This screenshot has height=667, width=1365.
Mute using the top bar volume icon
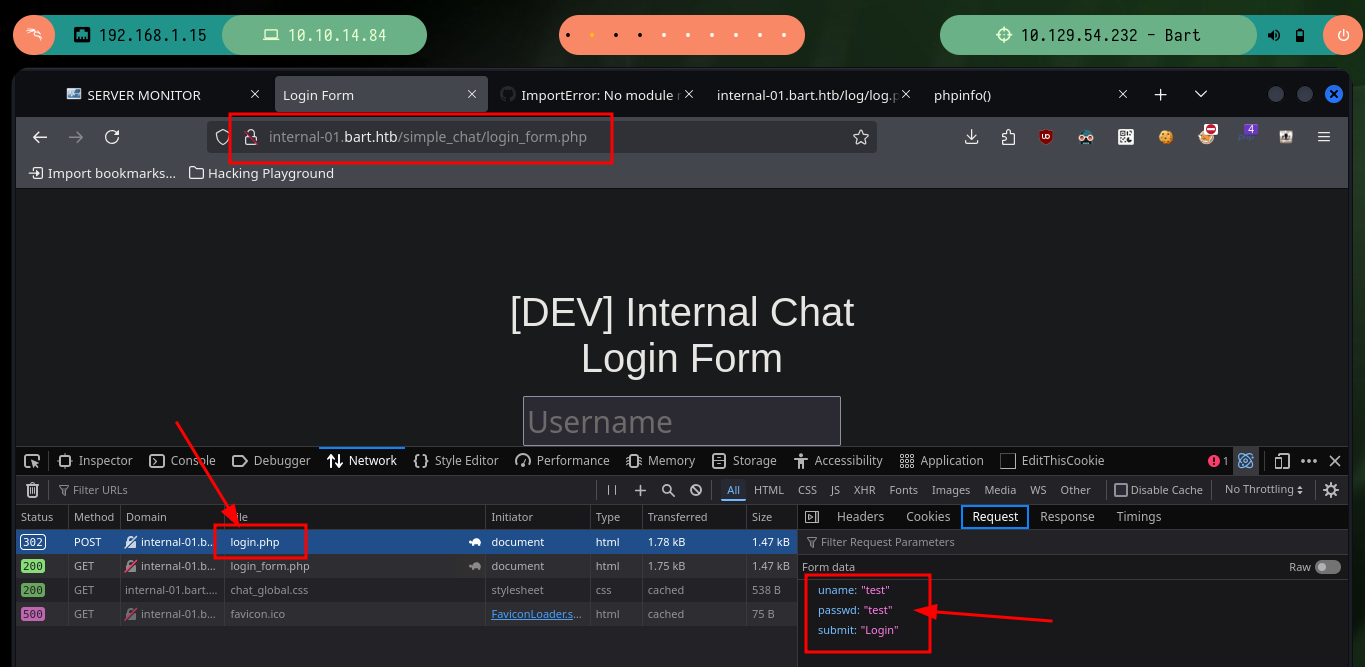[1274, 35]
